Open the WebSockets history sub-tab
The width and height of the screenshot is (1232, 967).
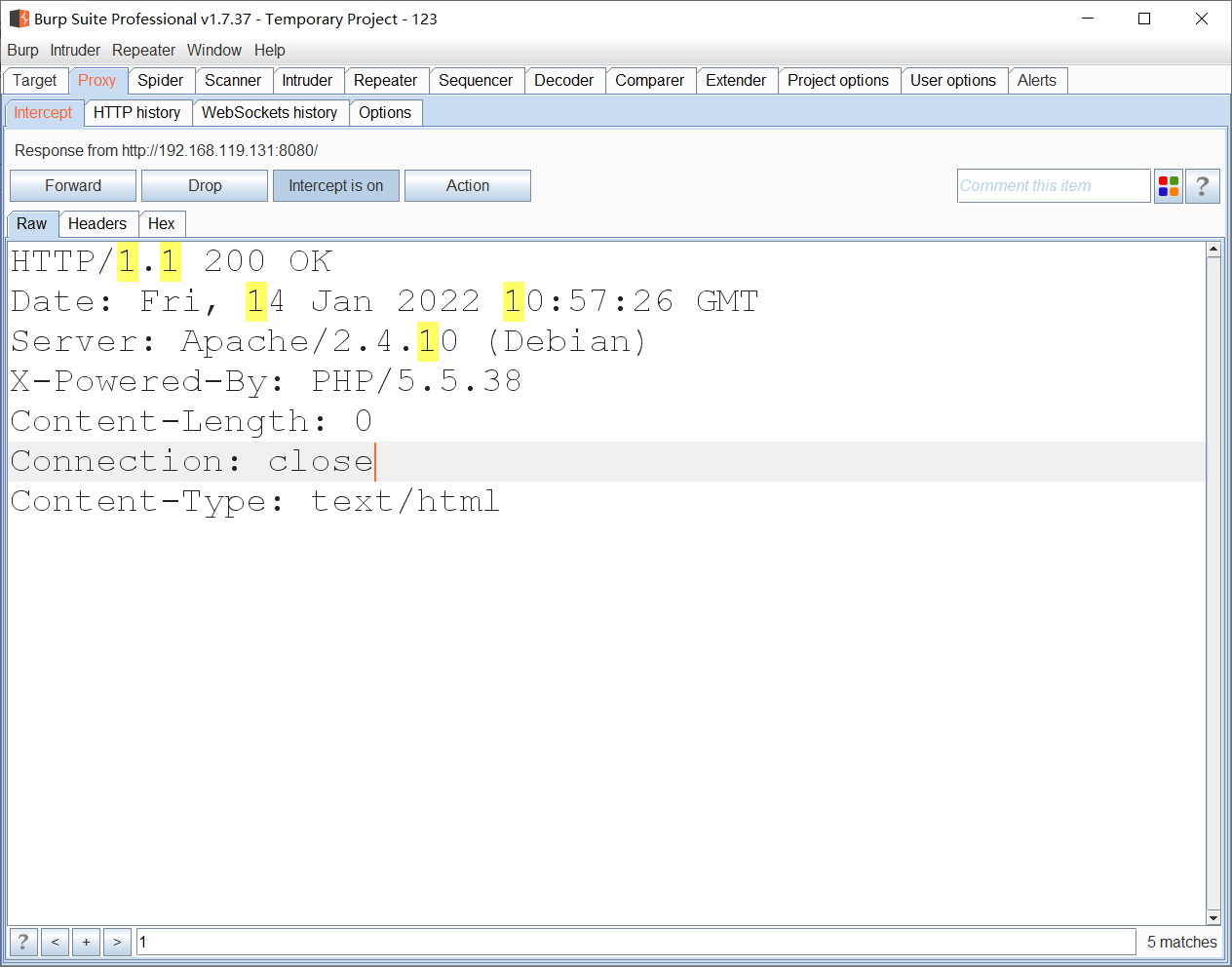[x=270, y=113]
